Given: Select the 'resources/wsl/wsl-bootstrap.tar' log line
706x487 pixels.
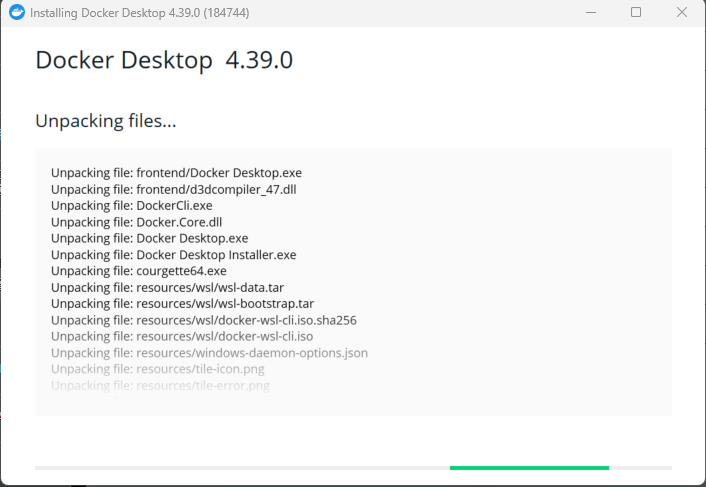Looking at the screenshot, I should point(182,304).
